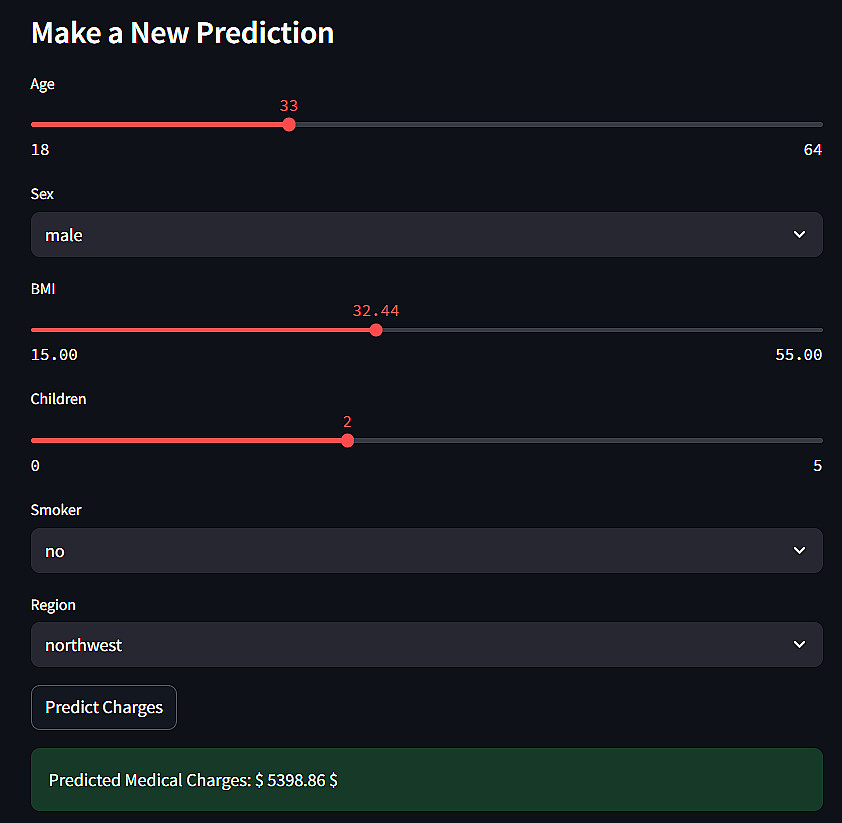This screenshot has width=842, height=823.
Task: Click the BMI slider handle at 32.44
Action: pyautogui.click(x=376, y=330)
